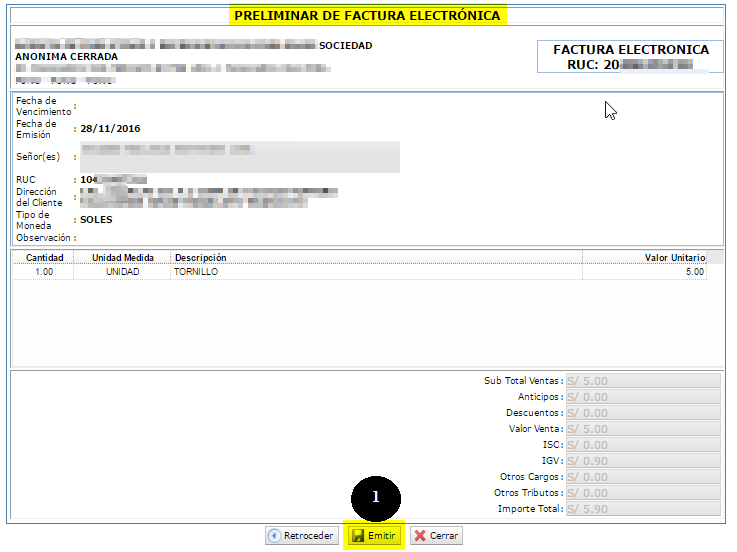Click the Descuentos amount field
Viewport: 737px width, 552px height.
(642, 413)
